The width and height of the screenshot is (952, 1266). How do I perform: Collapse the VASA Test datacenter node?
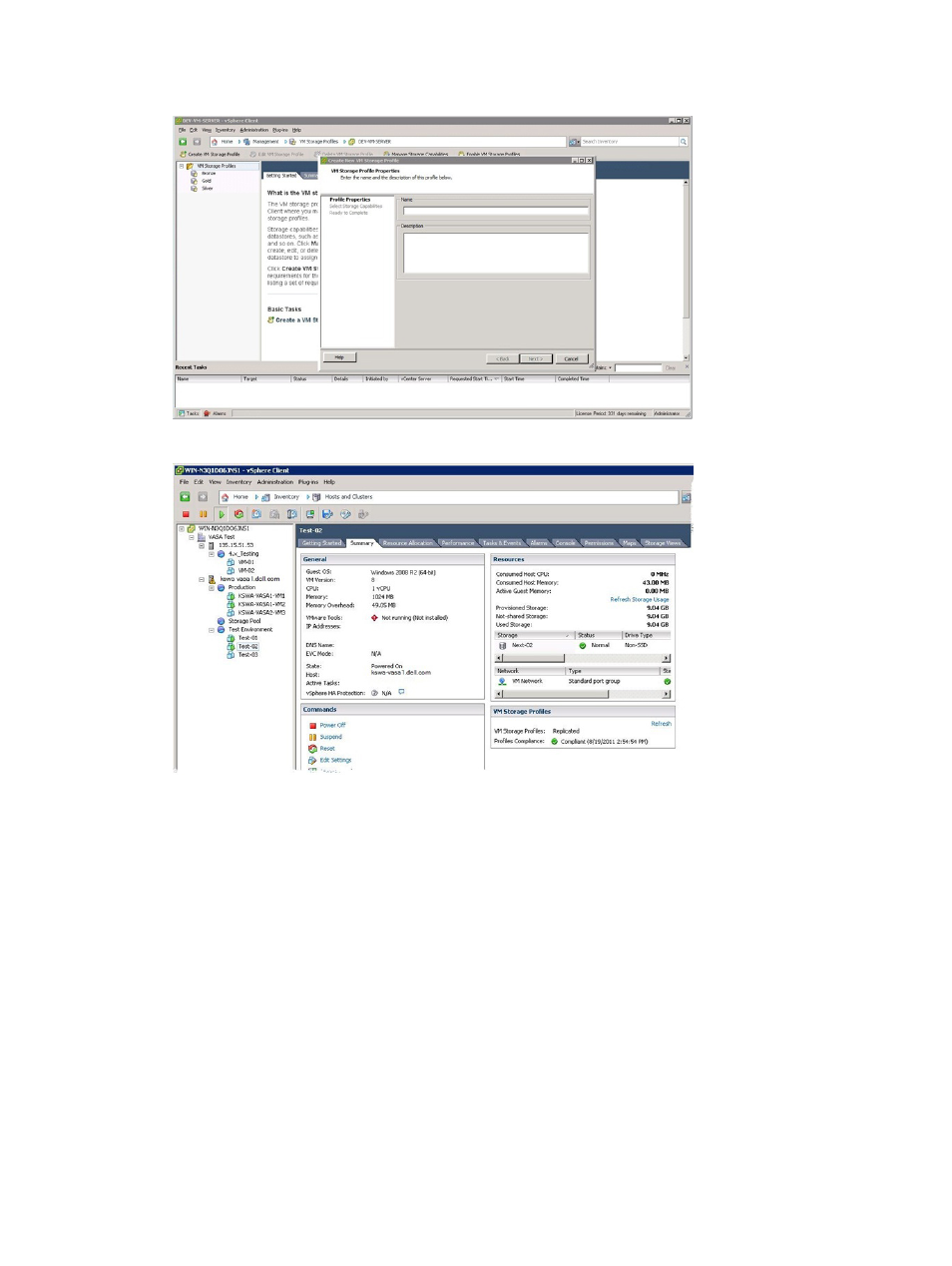click(192, 537)
